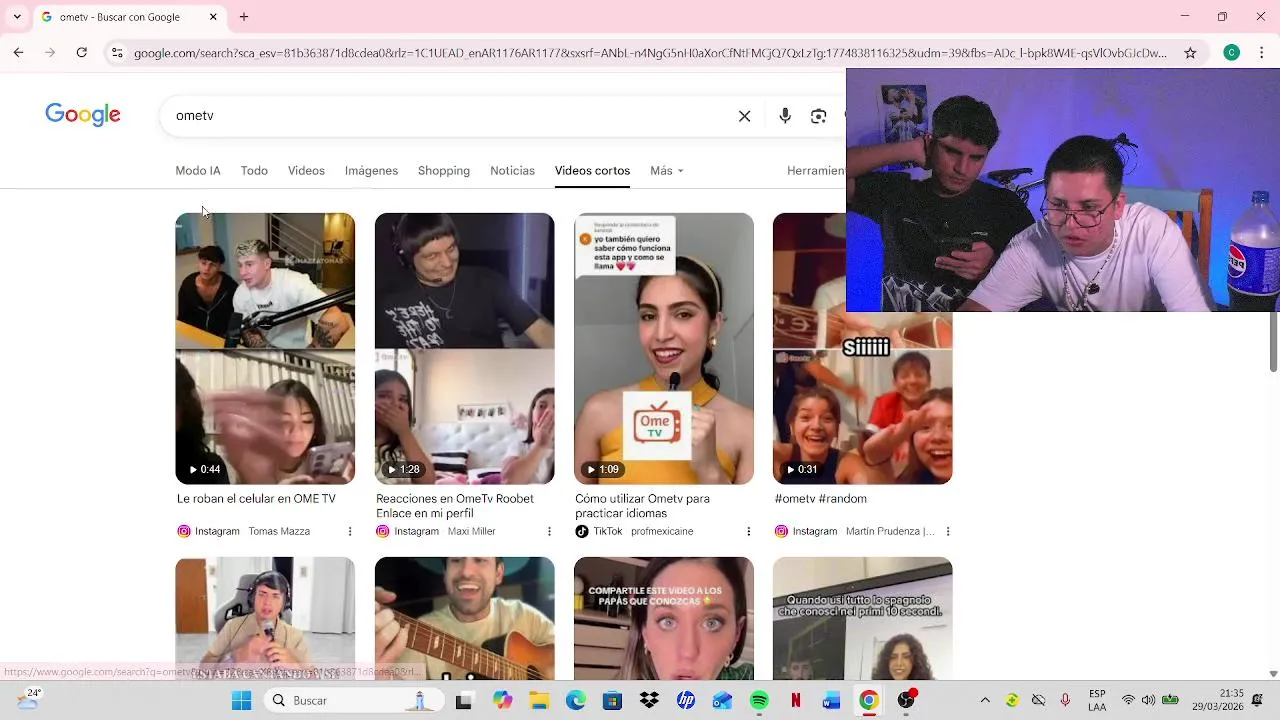Open Quando usi tutto lo spagnolo thumbnail
This screenshot has height=720, width=1280.
(862, 618)
